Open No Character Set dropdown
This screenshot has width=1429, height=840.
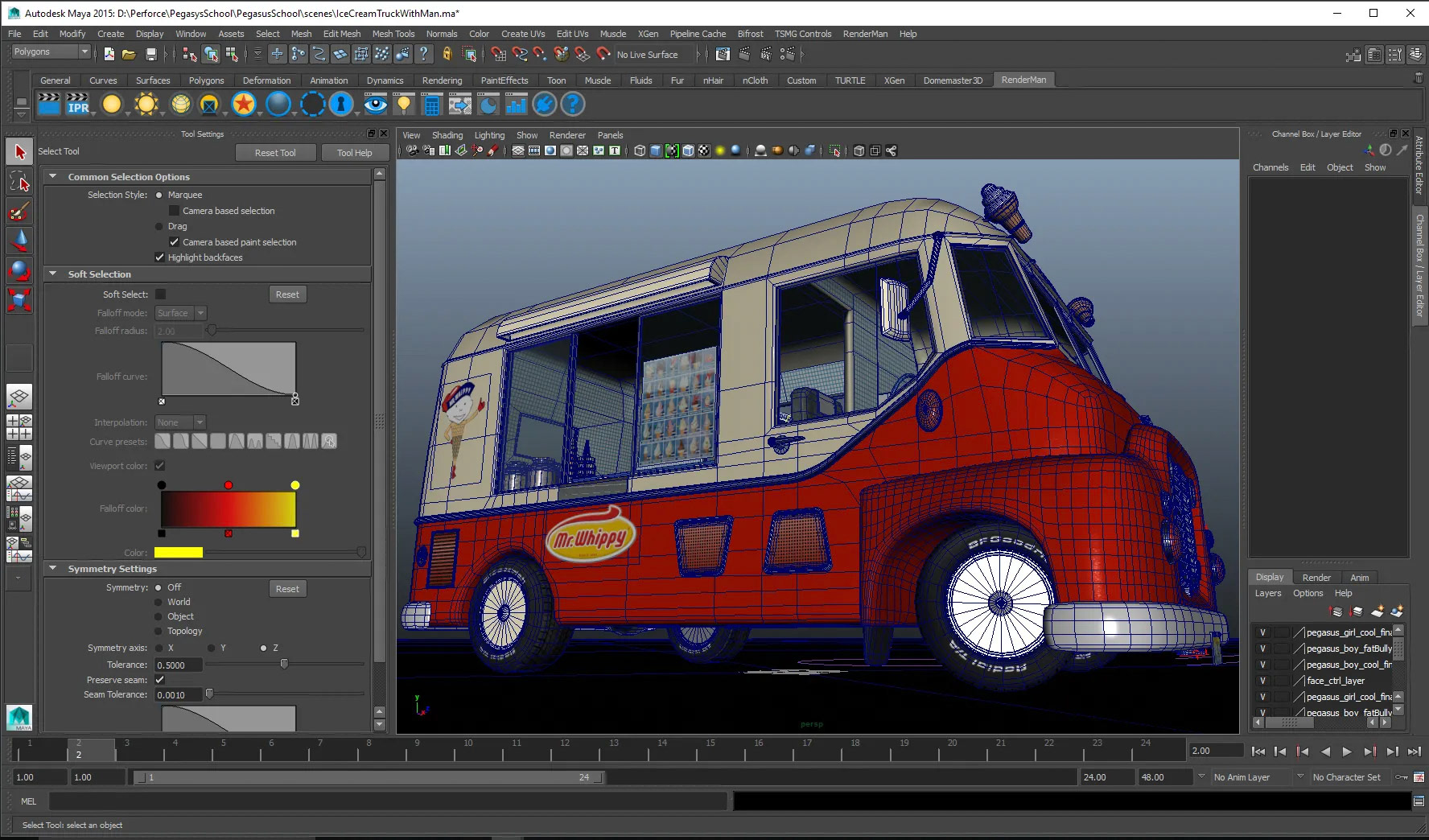tap(1300, 777)
